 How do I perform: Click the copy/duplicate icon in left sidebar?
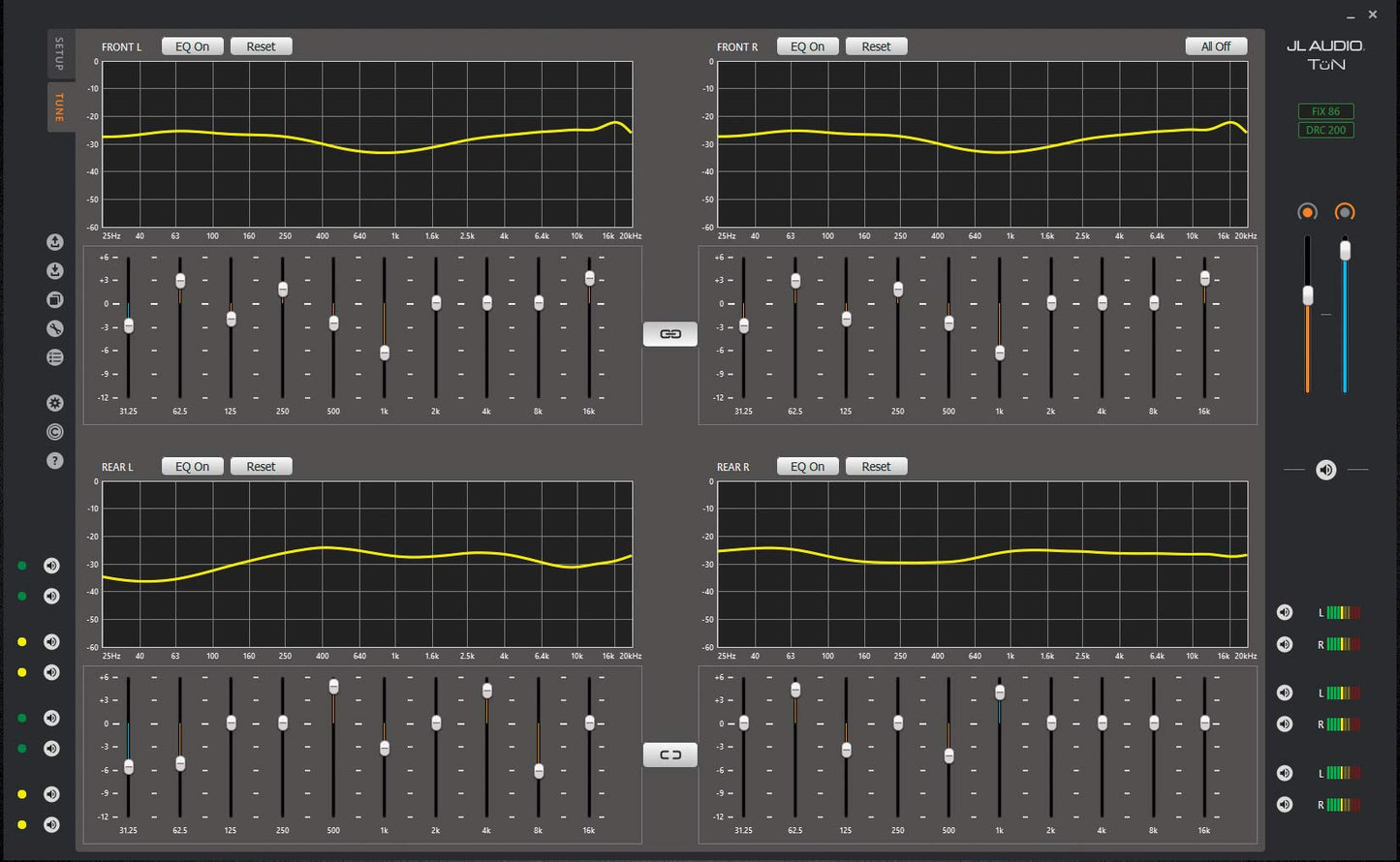pyautogui.click(x=55, y=300)
